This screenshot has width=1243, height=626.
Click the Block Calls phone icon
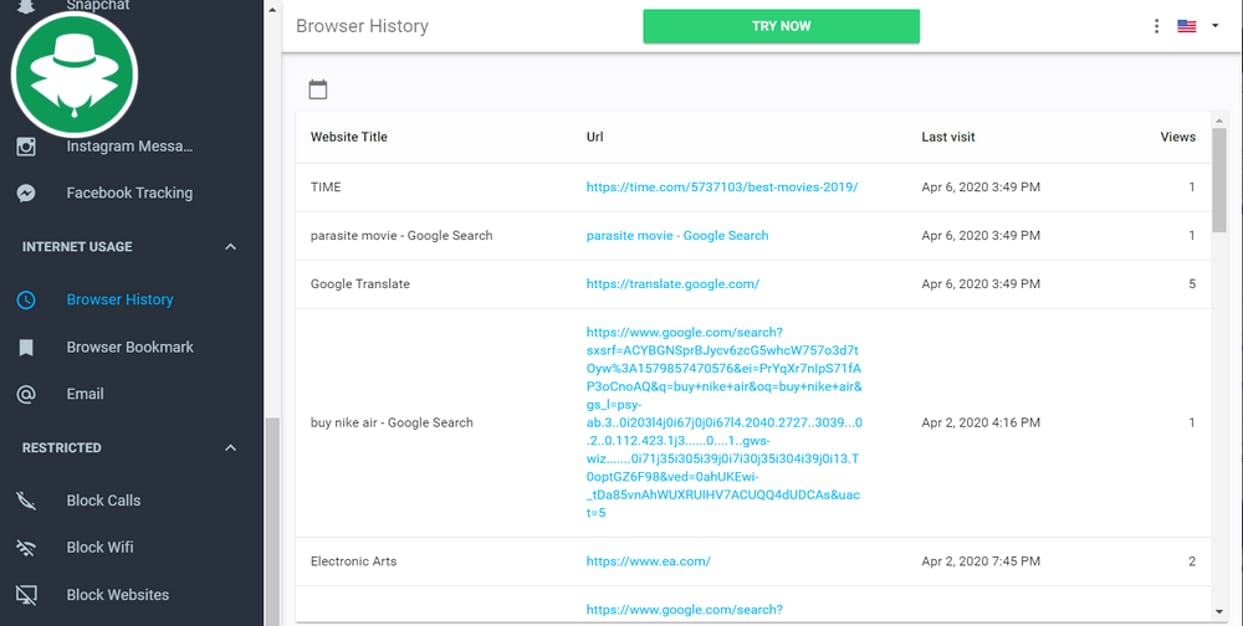click(27, 501)
